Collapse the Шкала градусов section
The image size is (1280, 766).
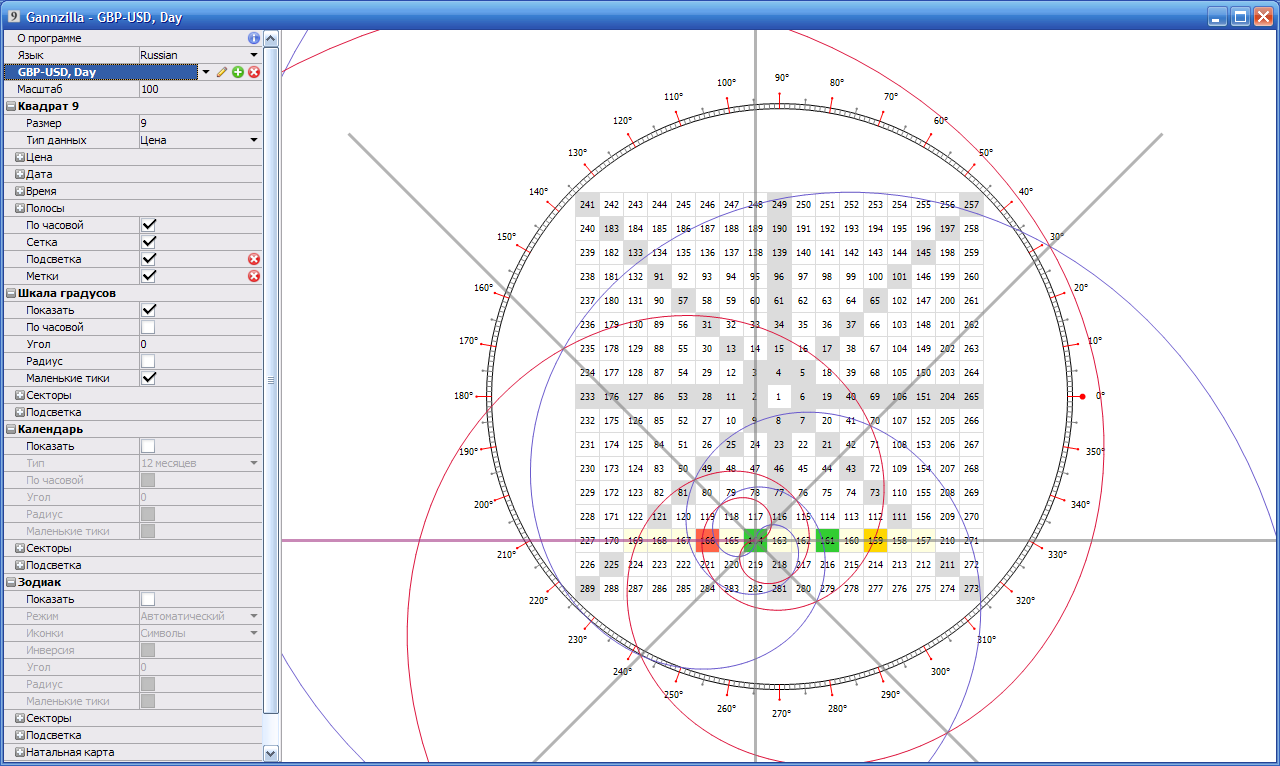[10, 293]
